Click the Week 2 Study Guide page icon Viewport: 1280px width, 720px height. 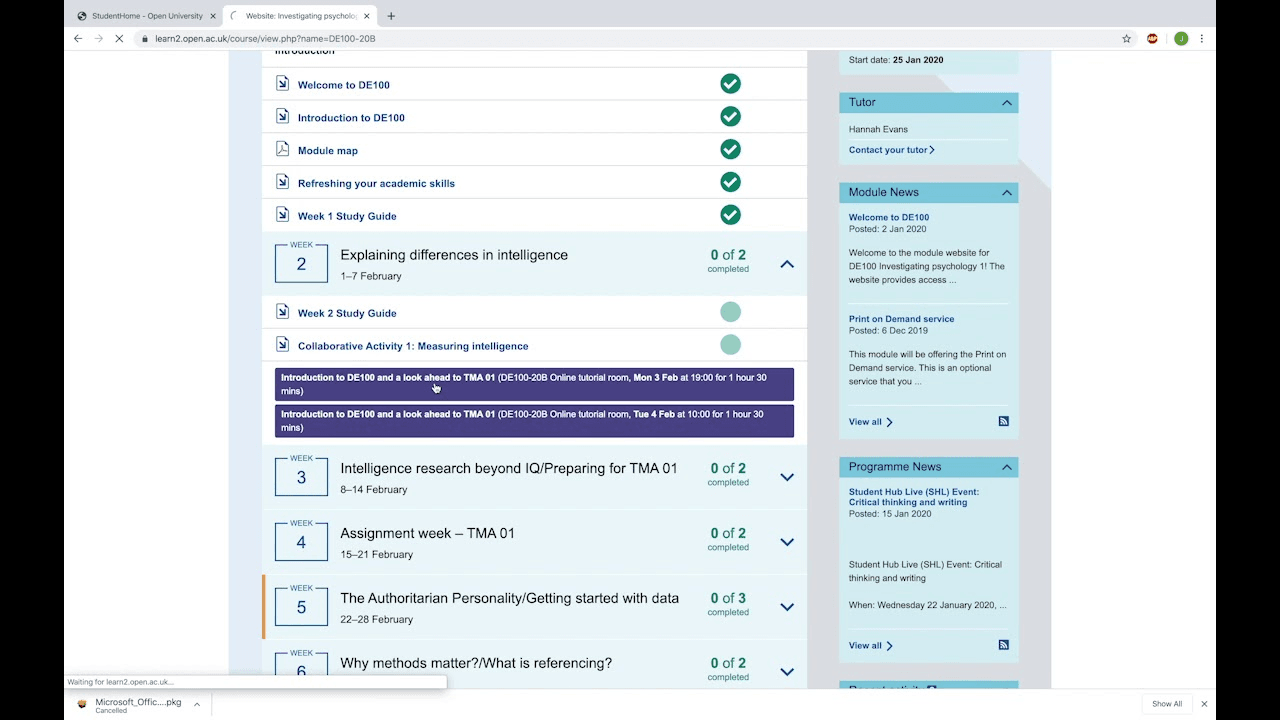[x=282, y=312]
